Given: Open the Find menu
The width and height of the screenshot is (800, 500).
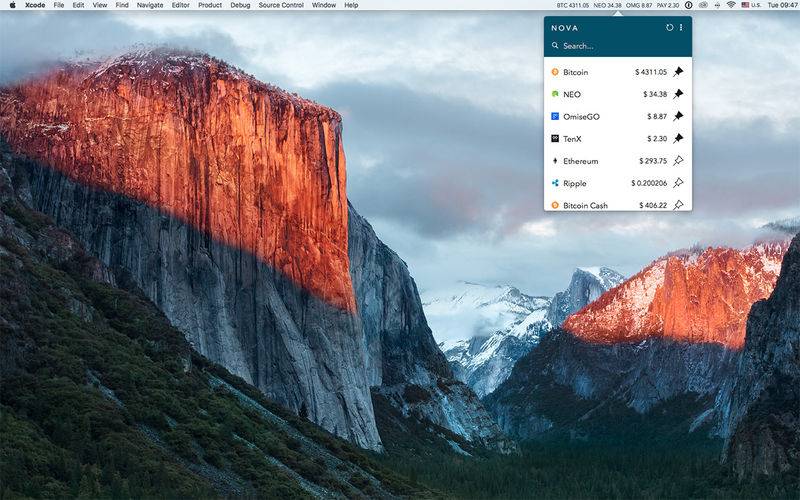Looking at the screenshot, I should click(122, 5).
